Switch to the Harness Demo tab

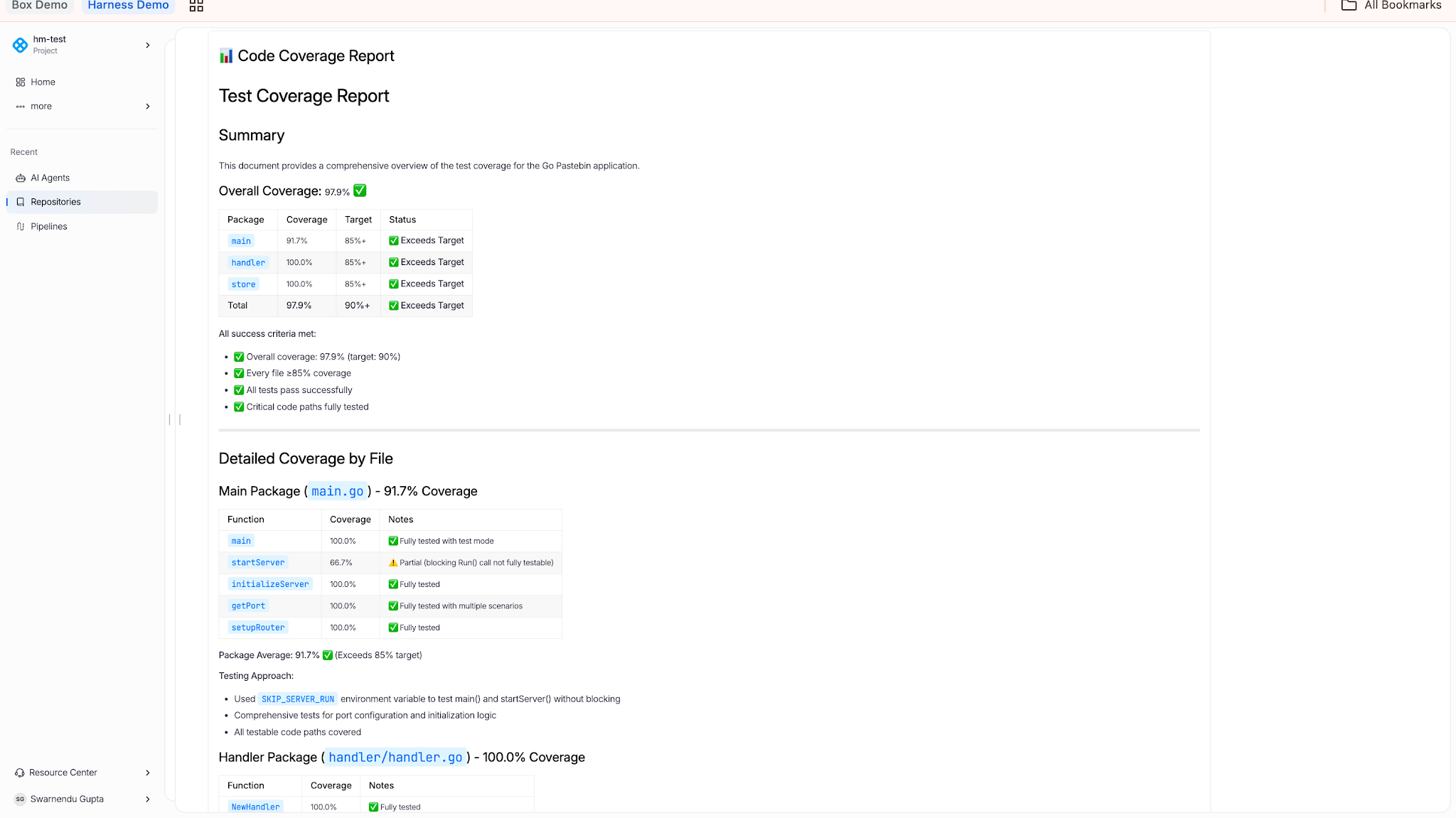point(128,6)
